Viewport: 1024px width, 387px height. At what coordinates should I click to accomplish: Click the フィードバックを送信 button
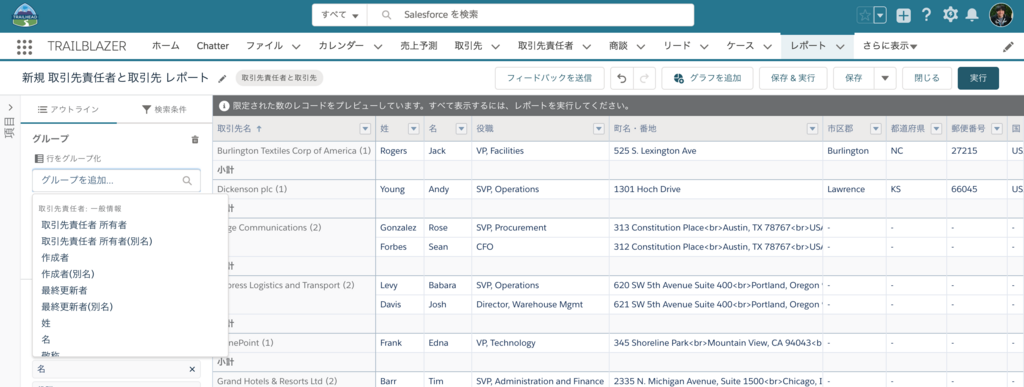[x=549, y=78]
